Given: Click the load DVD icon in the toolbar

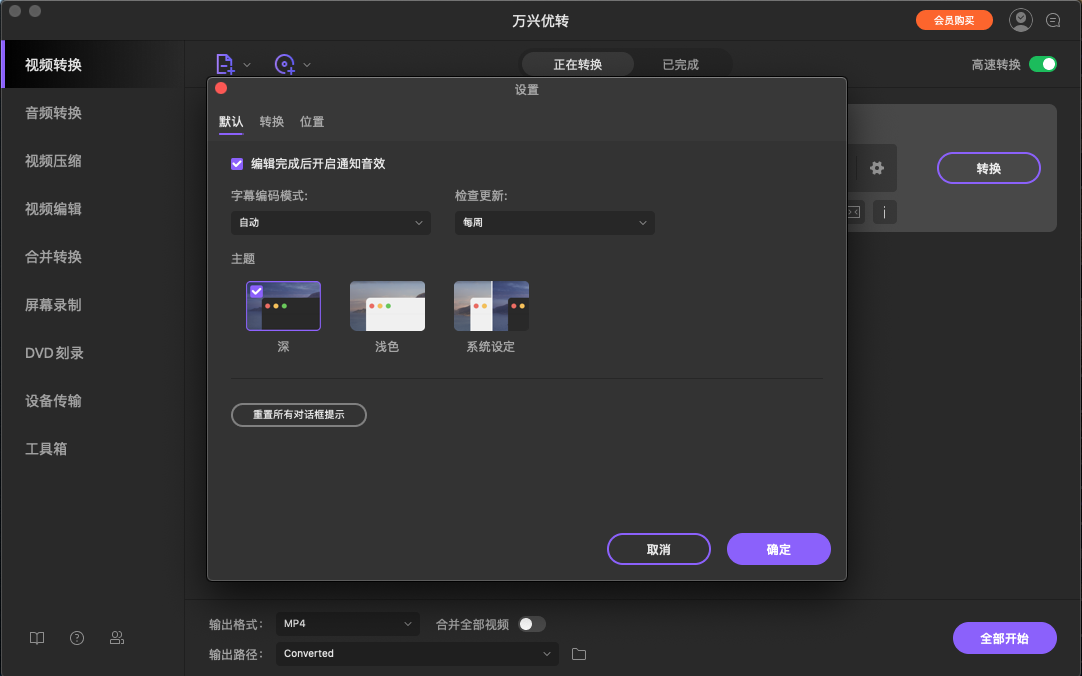Looking at the screenshot, I should pyautogui.click(x=284, y=63).
